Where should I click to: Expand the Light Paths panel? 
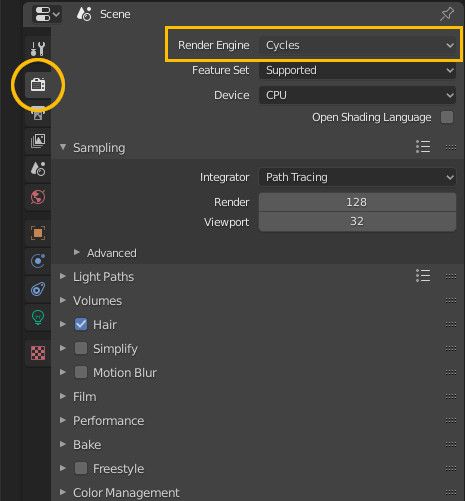pos(103,277)
